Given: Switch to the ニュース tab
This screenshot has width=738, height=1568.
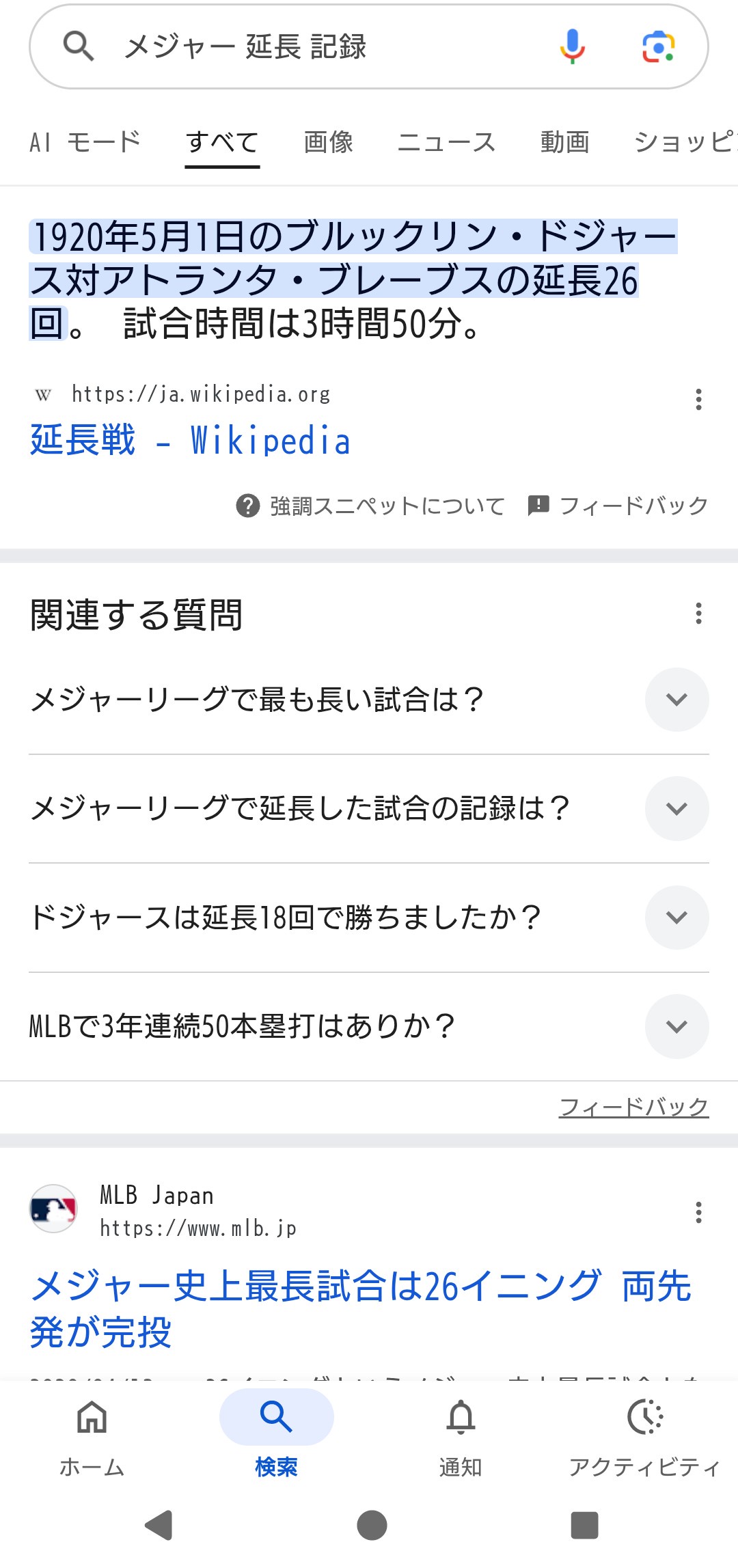Looking at the screenshot, I should click(446, 142).
